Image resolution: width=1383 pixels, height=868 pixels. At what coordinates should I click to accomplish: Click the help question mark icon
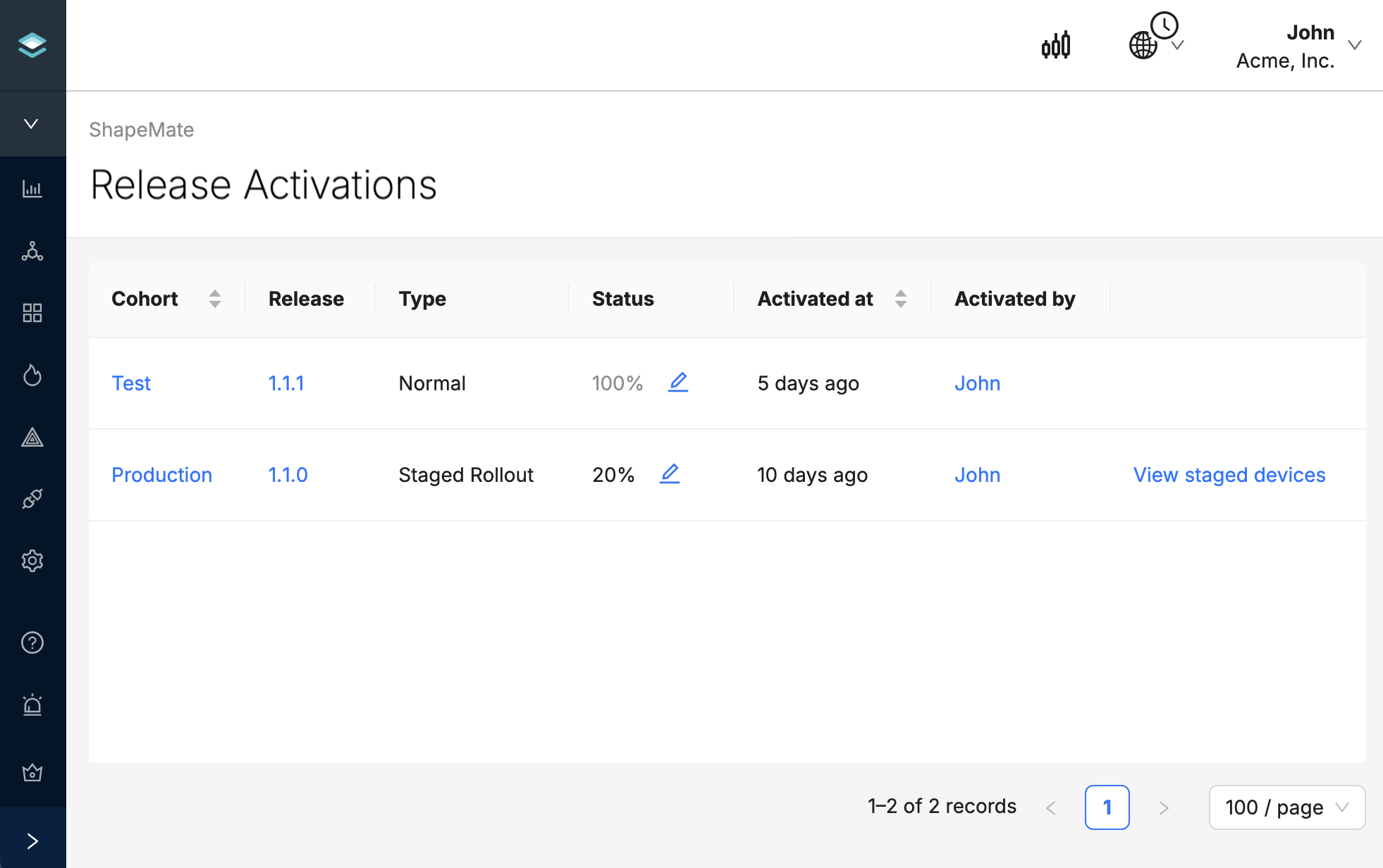pos(32,643)
